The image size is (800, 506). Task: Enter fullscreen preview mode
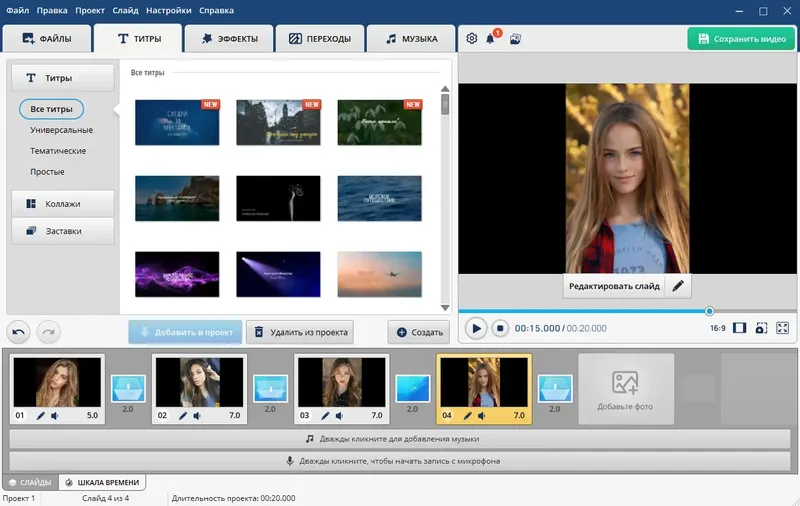click(x=783, y=328)
